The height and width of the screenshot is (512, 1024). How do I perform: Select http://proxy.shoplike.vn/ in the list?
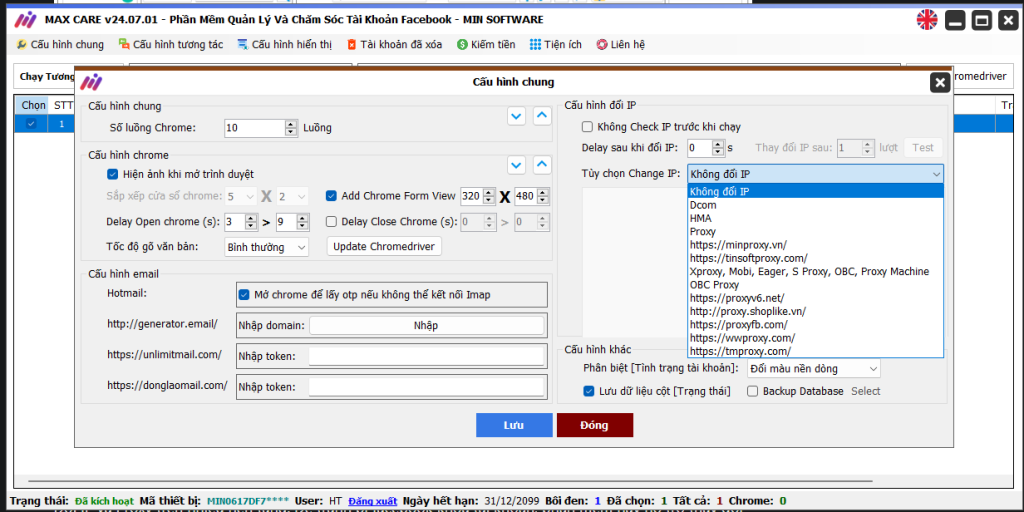[815, 311]
